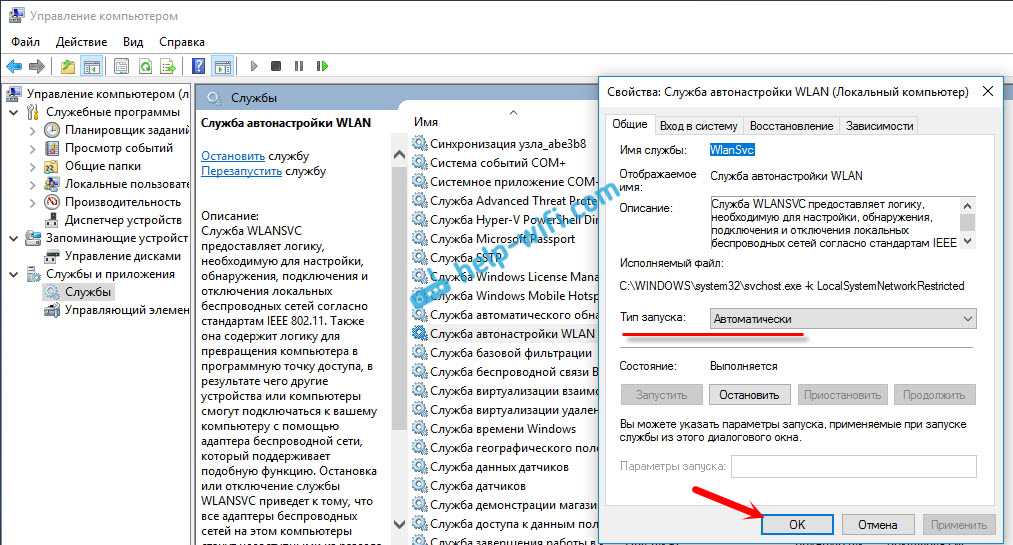1013x545 pixels.
Task: Open the Действие menu
Action: [81, 42]
